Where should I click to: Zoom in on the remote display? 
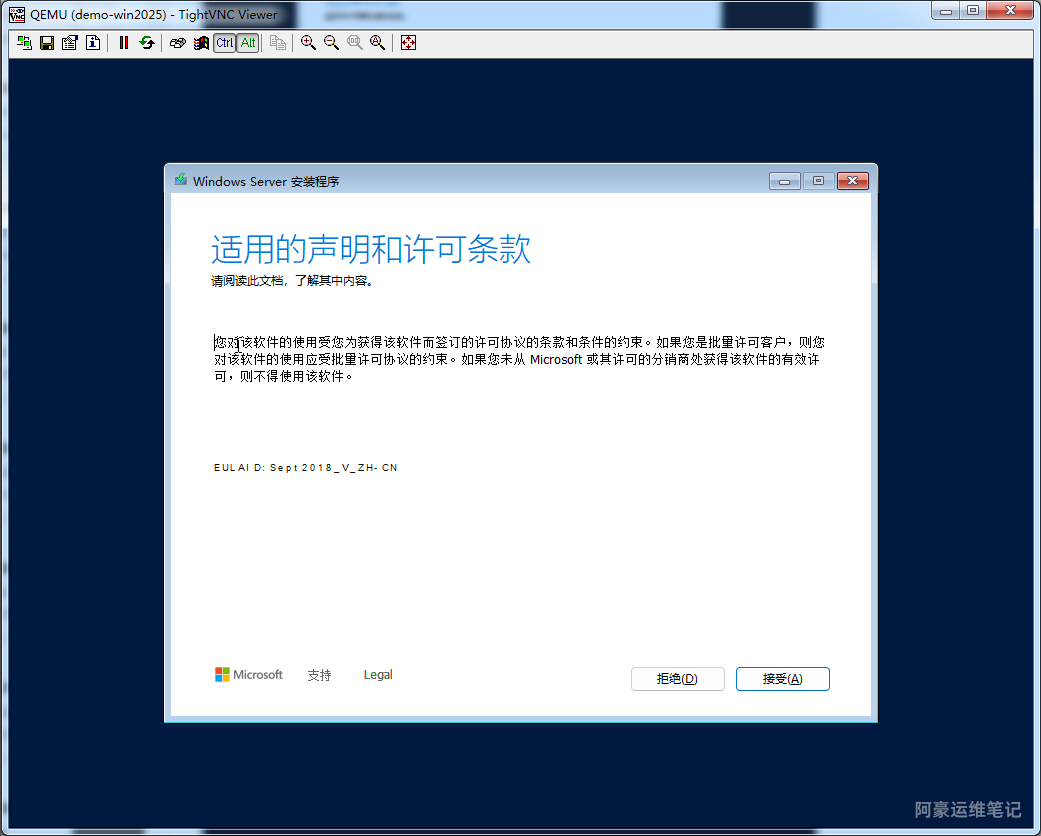(x=308, y=43)
